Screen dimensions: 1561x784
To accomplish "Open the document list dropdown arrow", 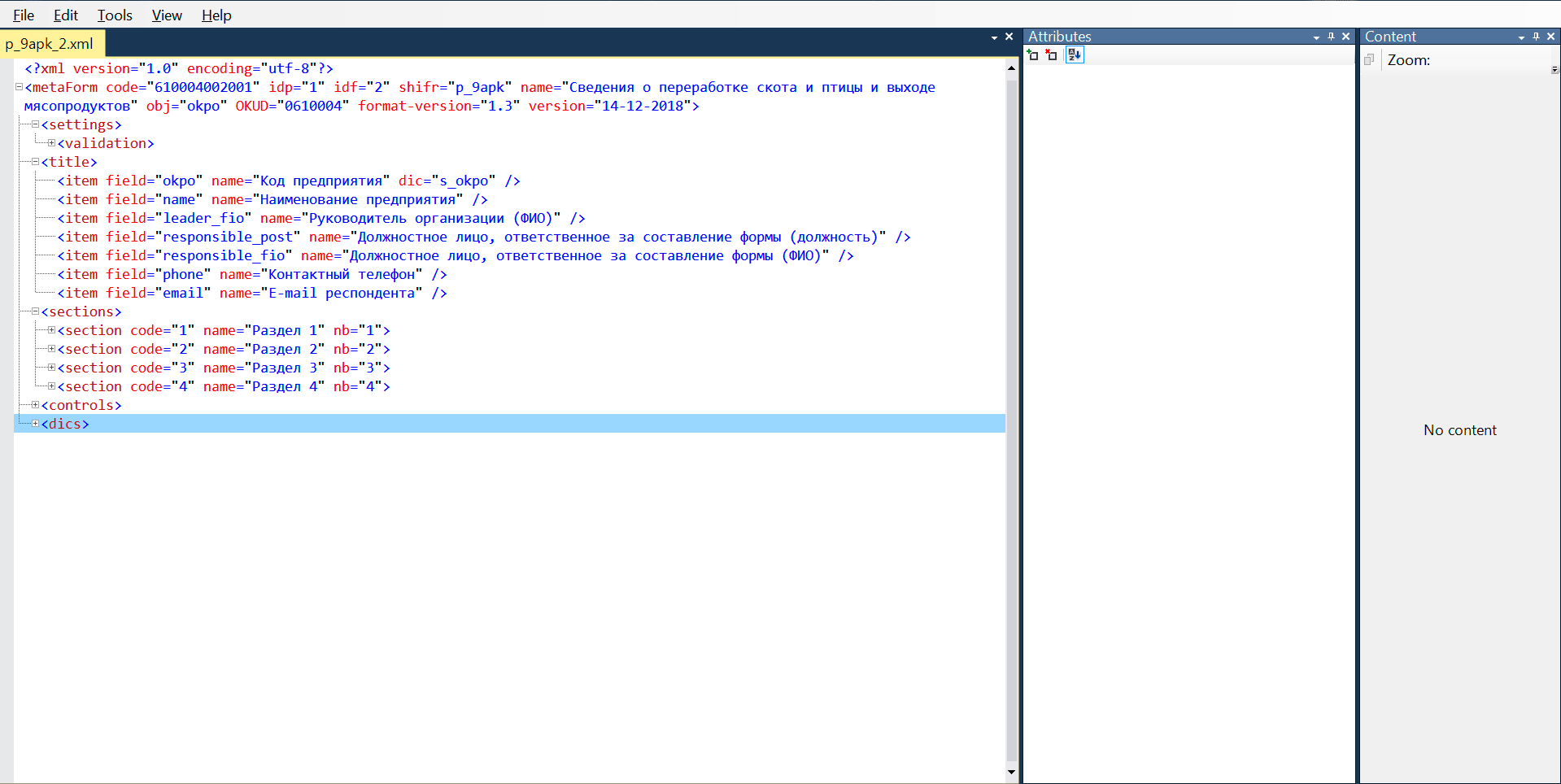I will 994,37.
